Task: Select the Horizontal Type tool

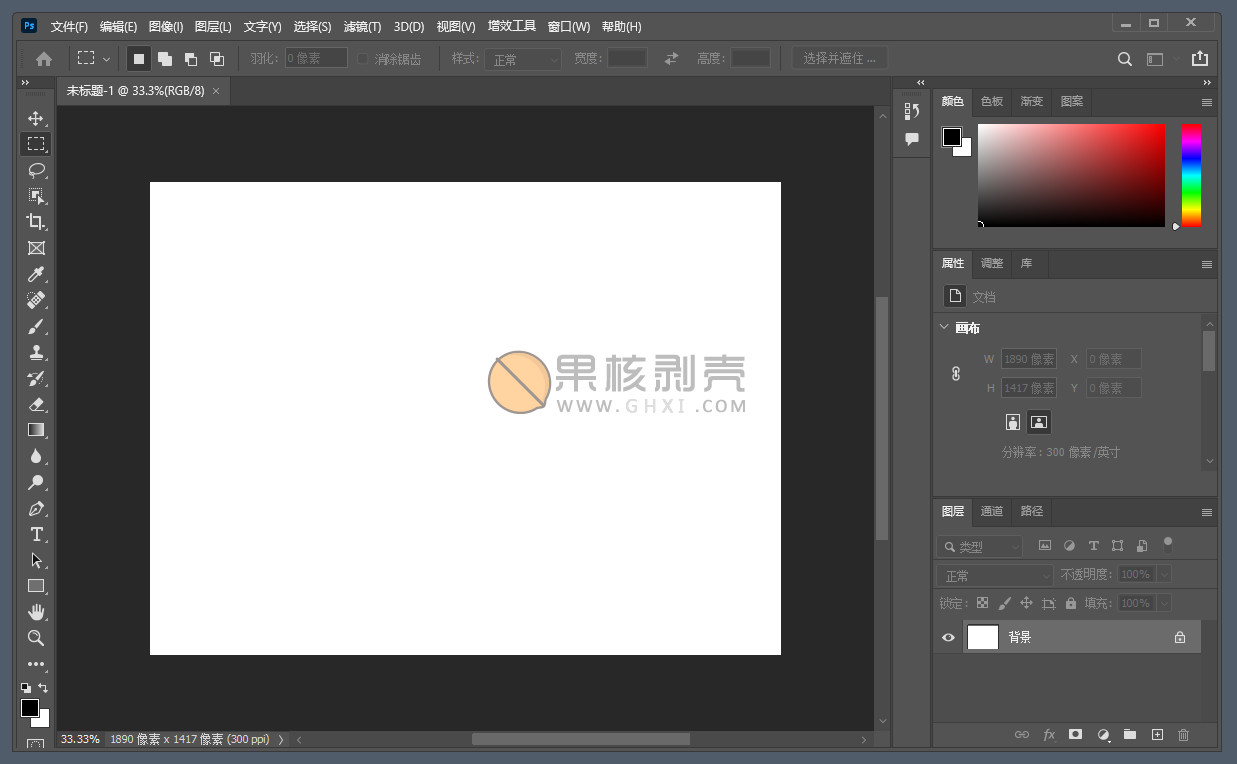Action: pyautogui.click(x=37, y=534)
